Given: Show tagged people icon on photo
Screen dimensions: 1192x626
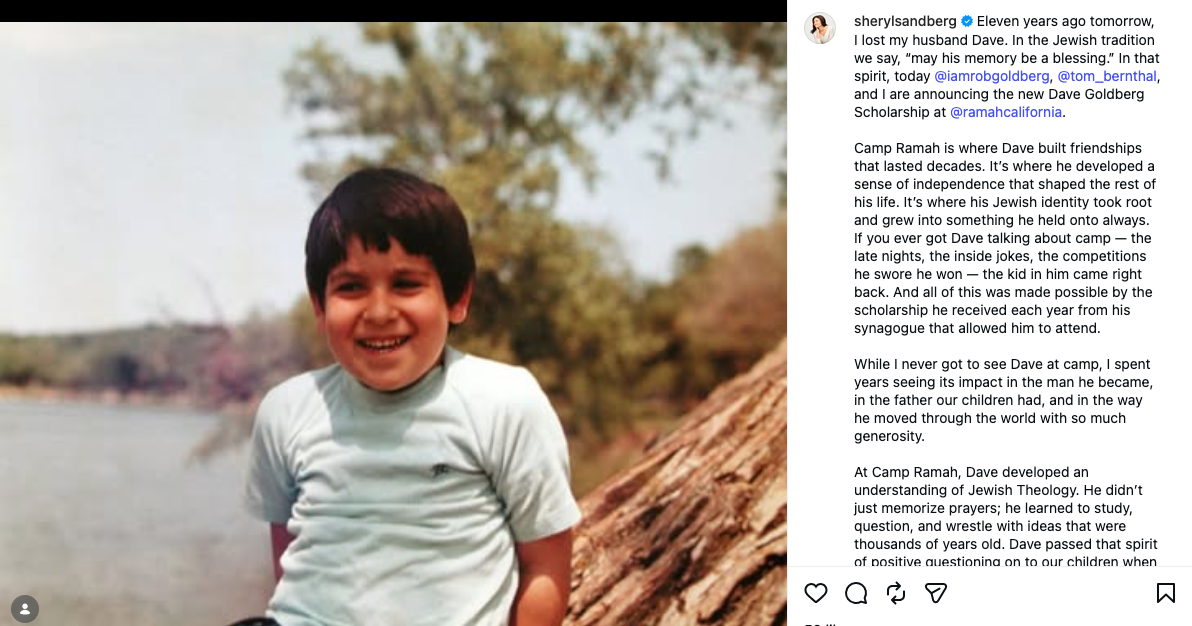Looking at the screenshot, I should [25, 609].
